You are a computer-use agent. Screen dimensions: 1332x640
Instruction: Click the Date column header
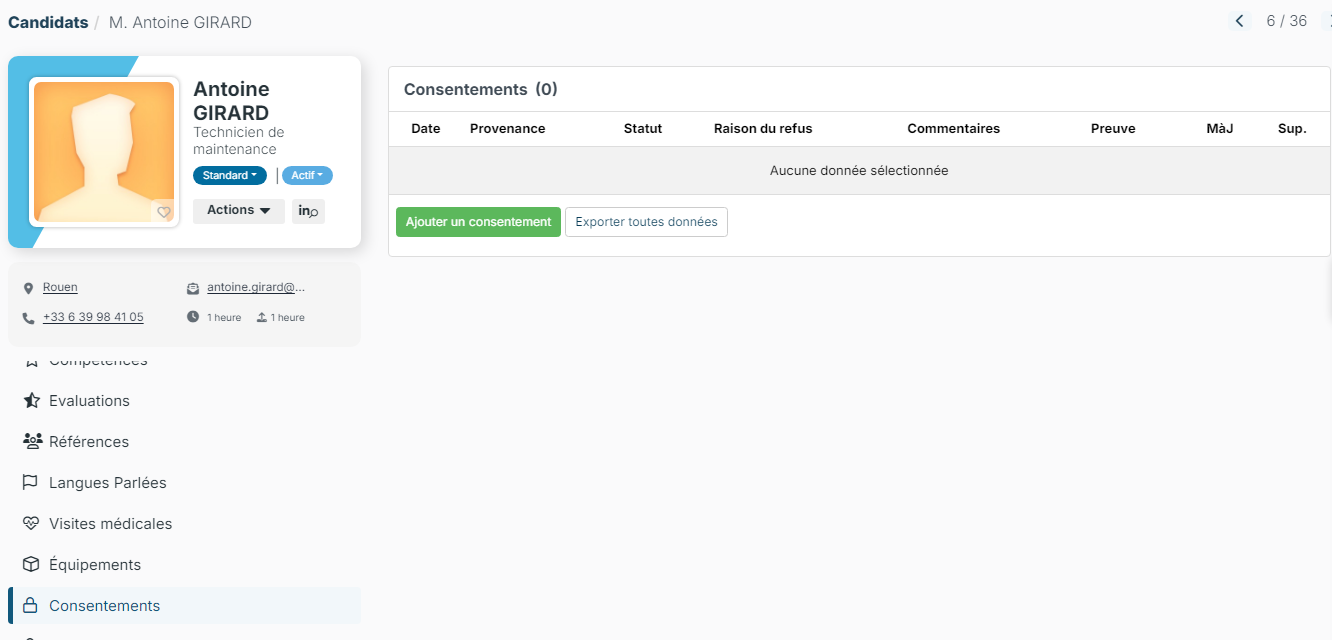pos(426,129)
